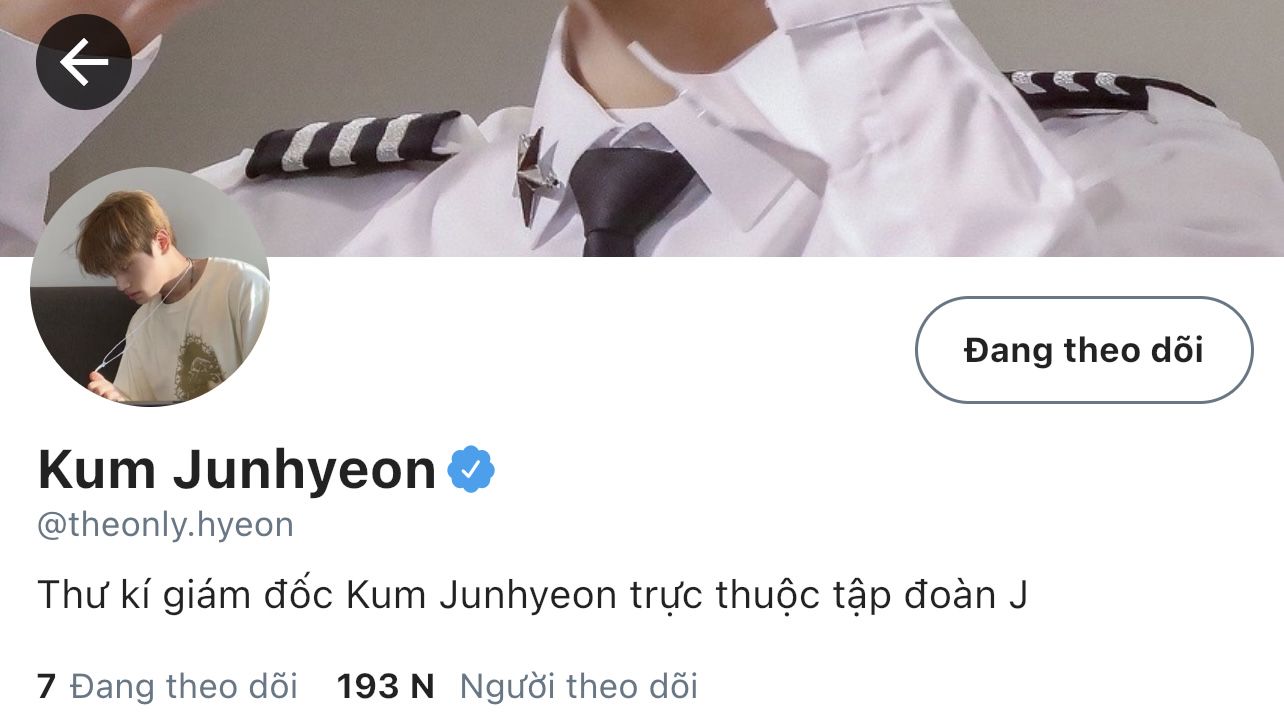Click the right striped shoulder epaulette
This screenshot has width=1284, height=722.
[x=1108, y=90]
